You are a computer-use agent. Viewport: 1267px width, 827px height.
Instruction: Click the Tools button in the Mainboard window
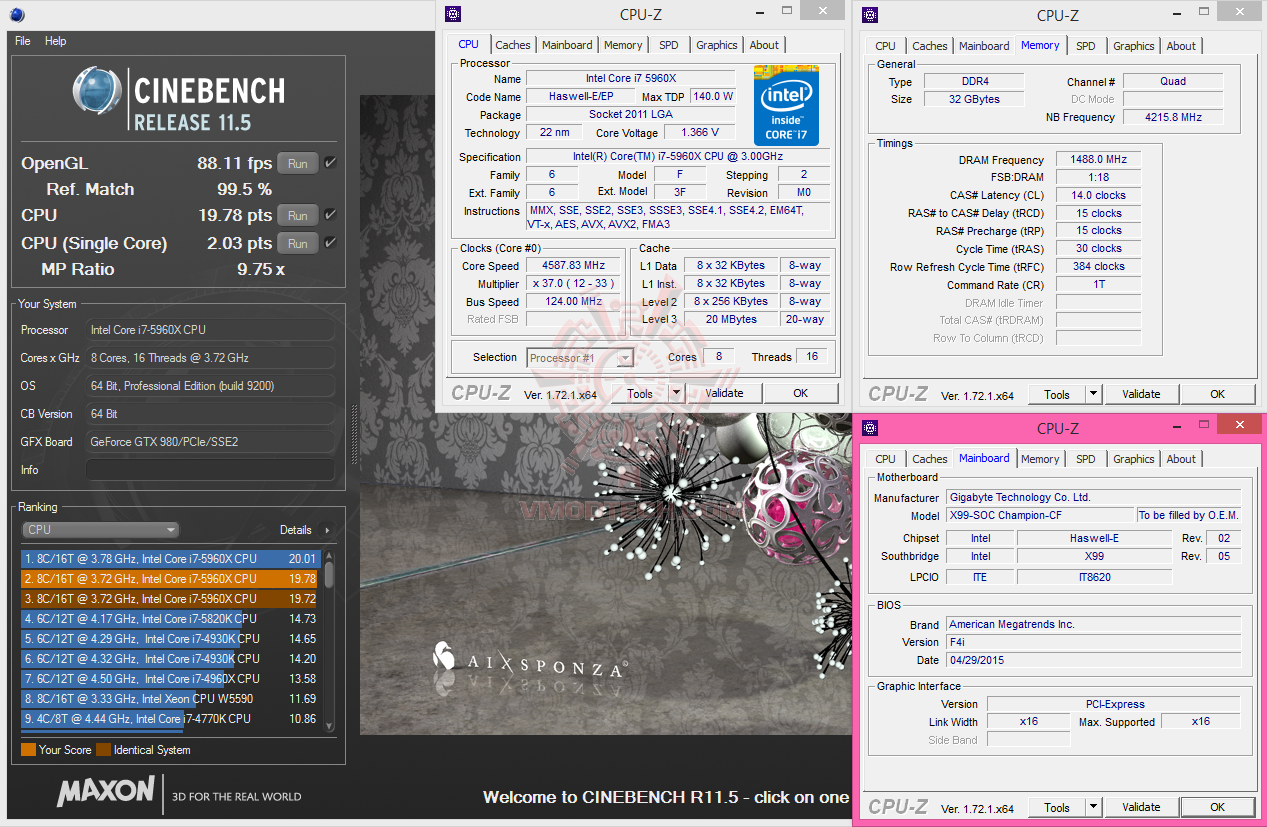point(1057,807)
